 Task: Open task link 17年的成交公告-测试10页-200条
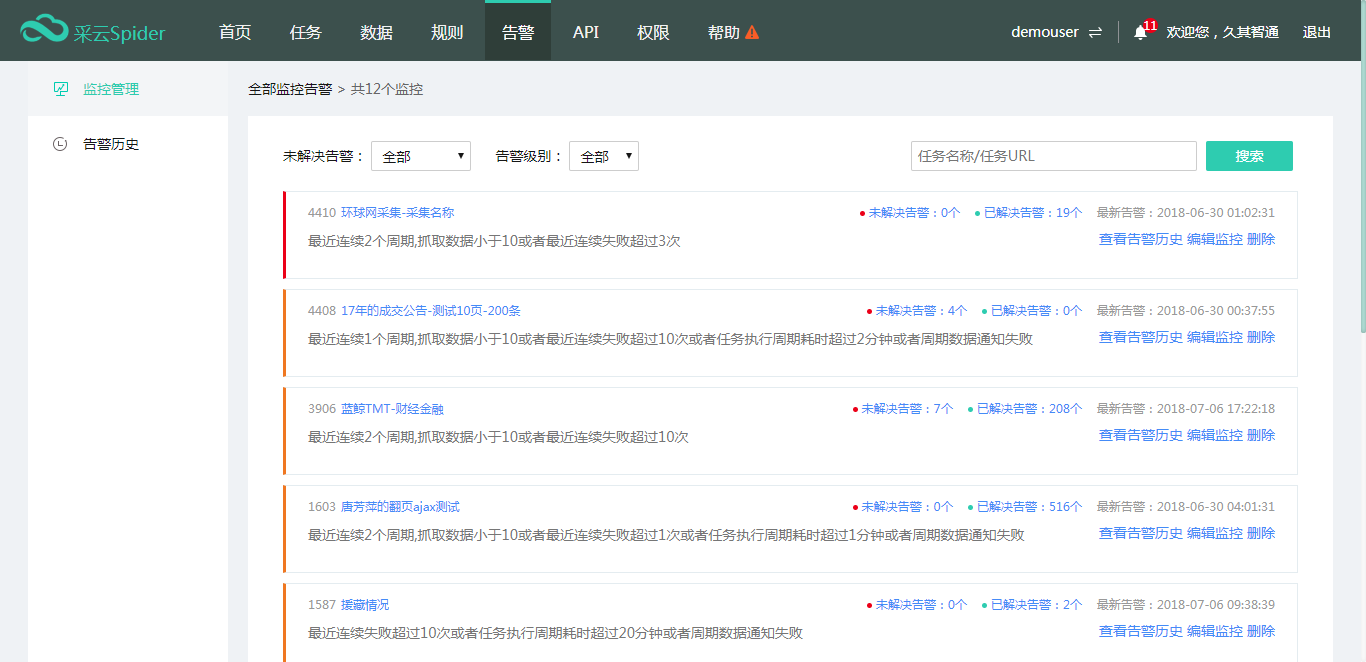(431, 310)
